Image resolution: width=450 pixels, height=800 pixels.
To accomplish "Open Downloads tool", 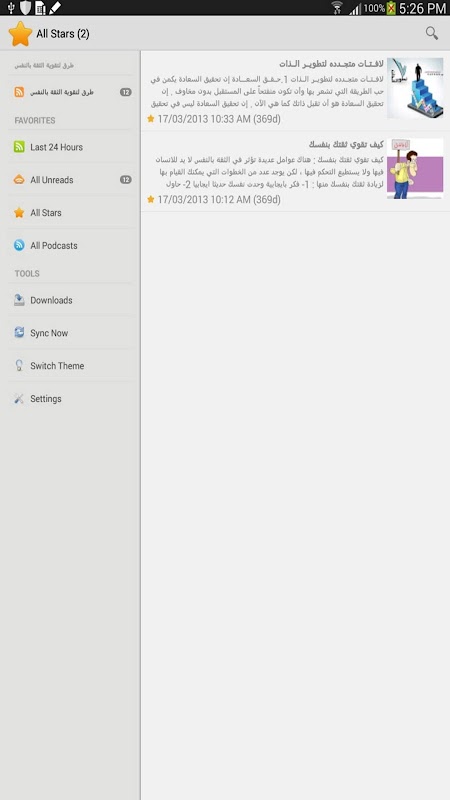I will tap(70, 300).
